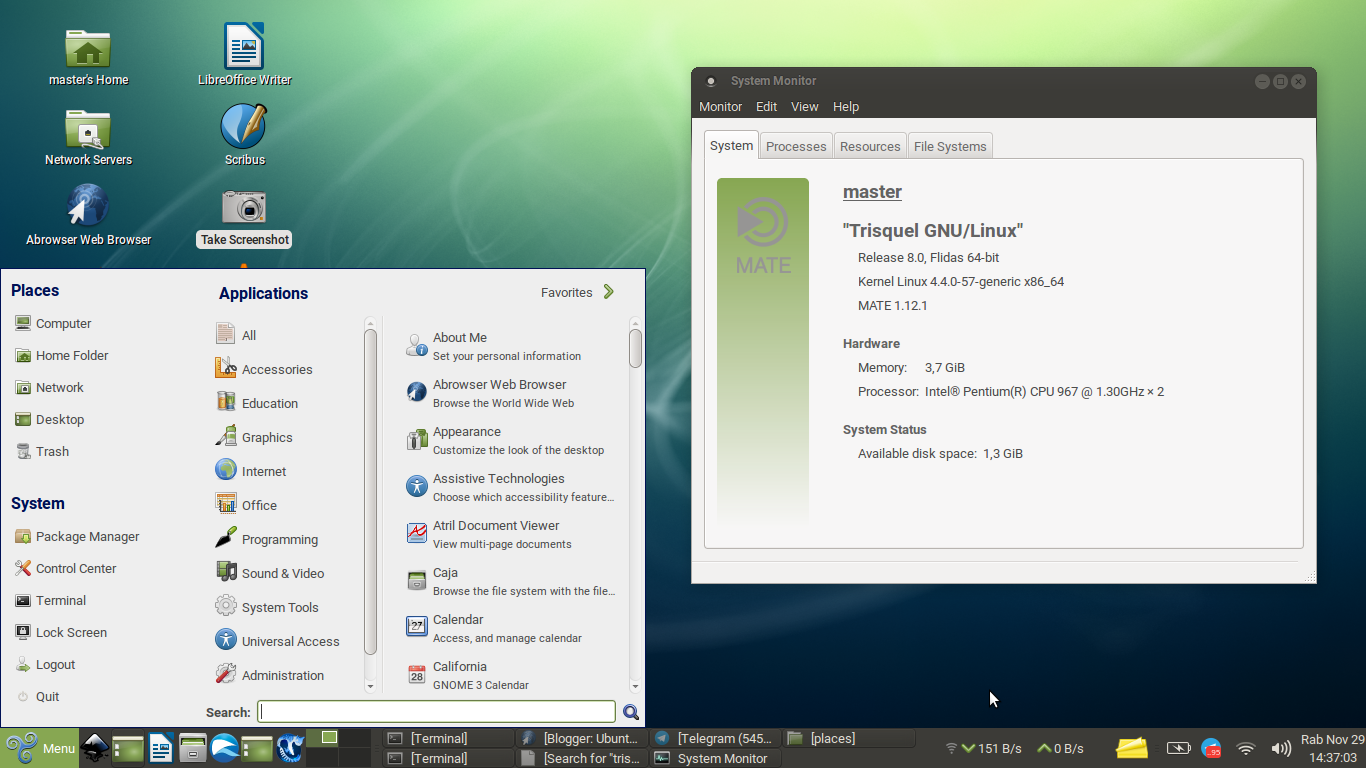Screen dimensions: 1366x768
Task: Open Home Folder under Places
Action: [x=61, y=355]
